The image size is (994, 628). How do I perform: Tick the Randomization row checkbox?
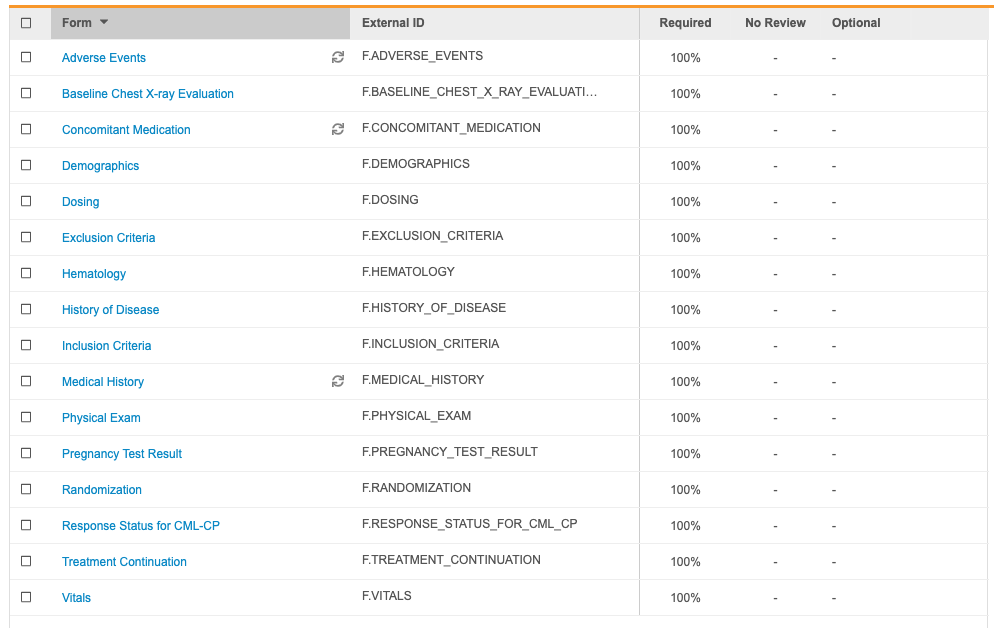coord(26,489)
